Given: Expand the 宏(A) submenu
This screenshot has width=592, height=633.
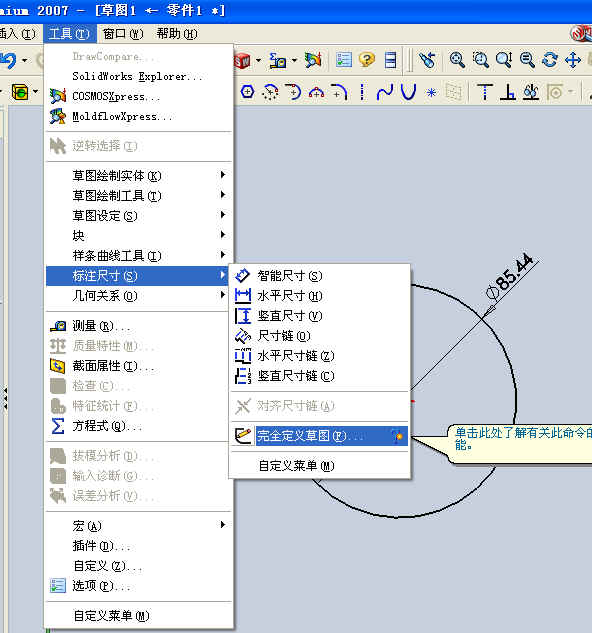Looking at the screenshot, I should click(x=139, y=526).
